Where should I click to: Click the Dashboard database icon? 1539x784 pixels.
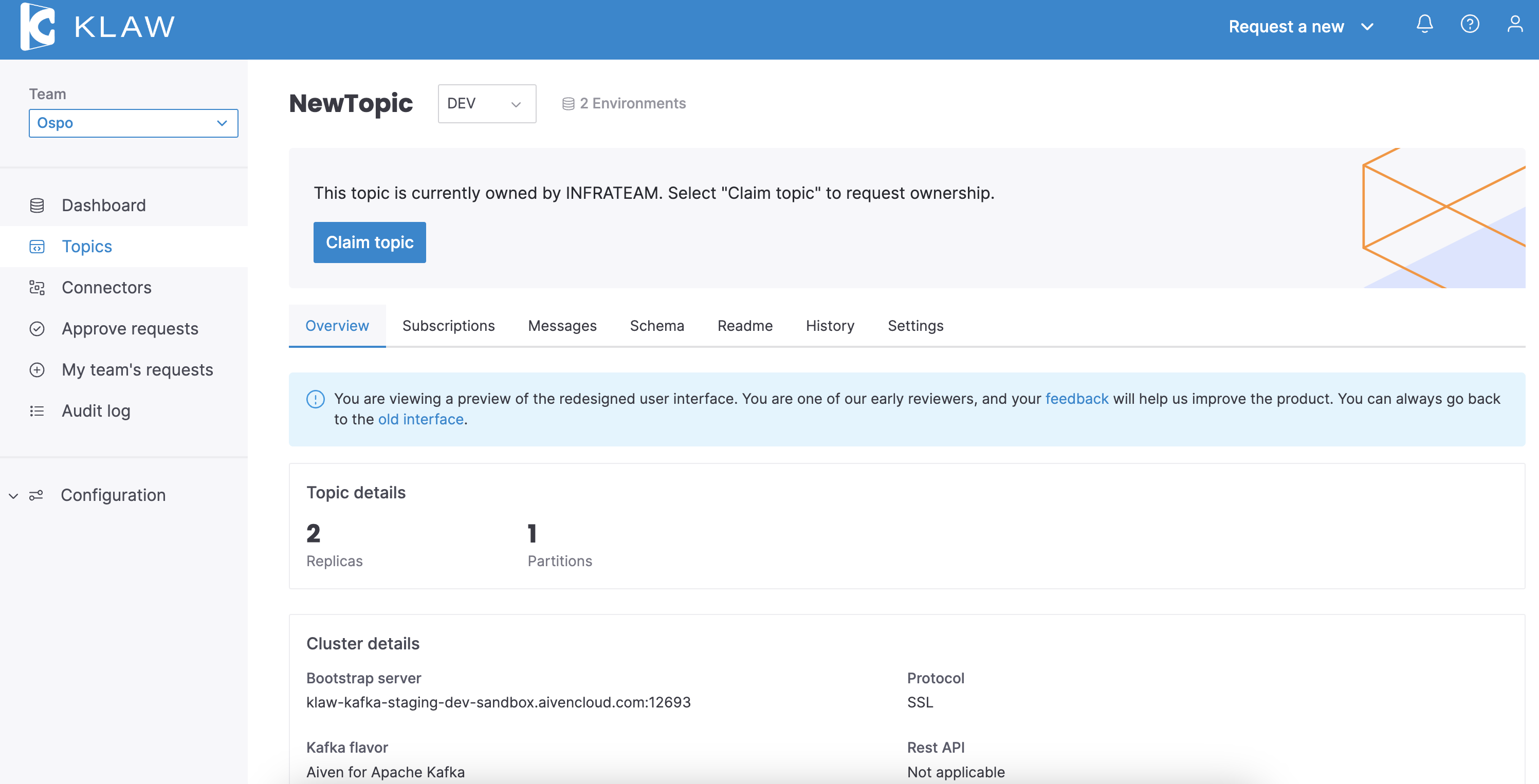[37, 206]
